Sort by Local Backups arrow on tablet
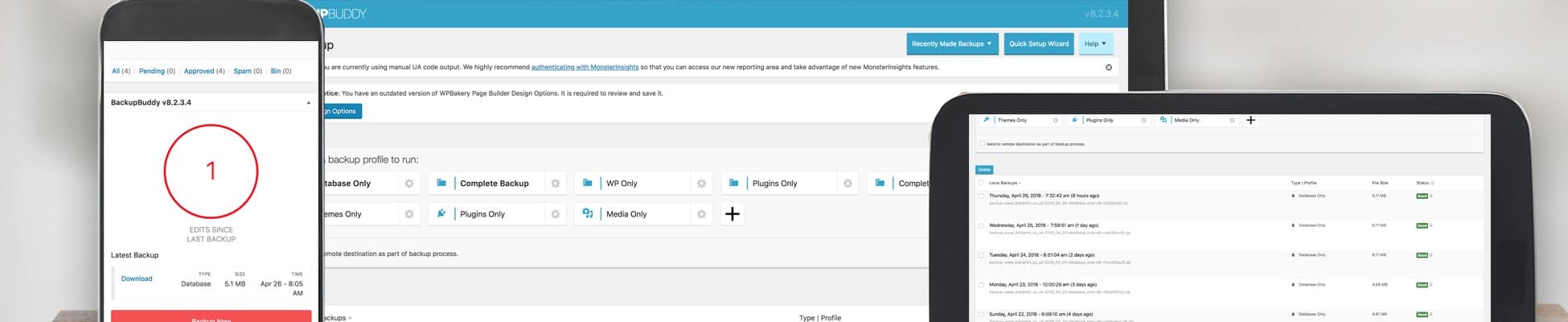Viewport: 1568px width, 322px height. point(1020,184)
